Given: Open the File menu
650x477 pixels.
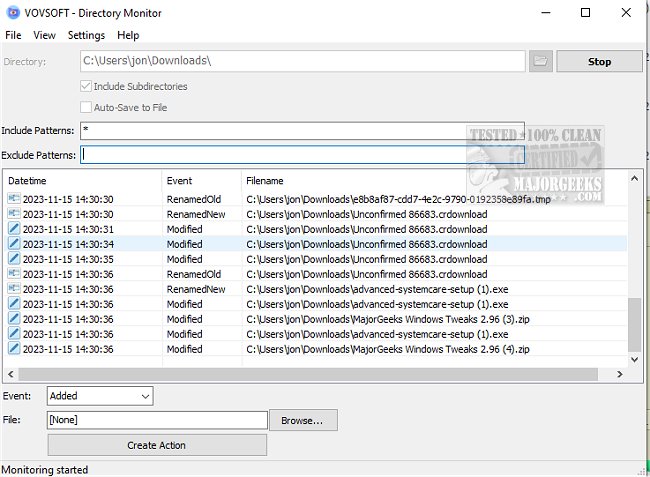Looking at the screenshot, I should click(13, 35).
